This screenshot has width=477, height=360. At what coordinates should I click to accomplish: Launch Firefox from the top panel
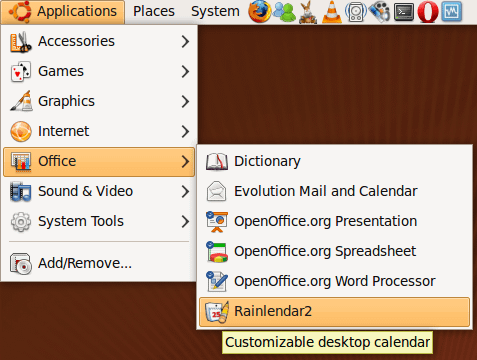[x=259, y=12]
